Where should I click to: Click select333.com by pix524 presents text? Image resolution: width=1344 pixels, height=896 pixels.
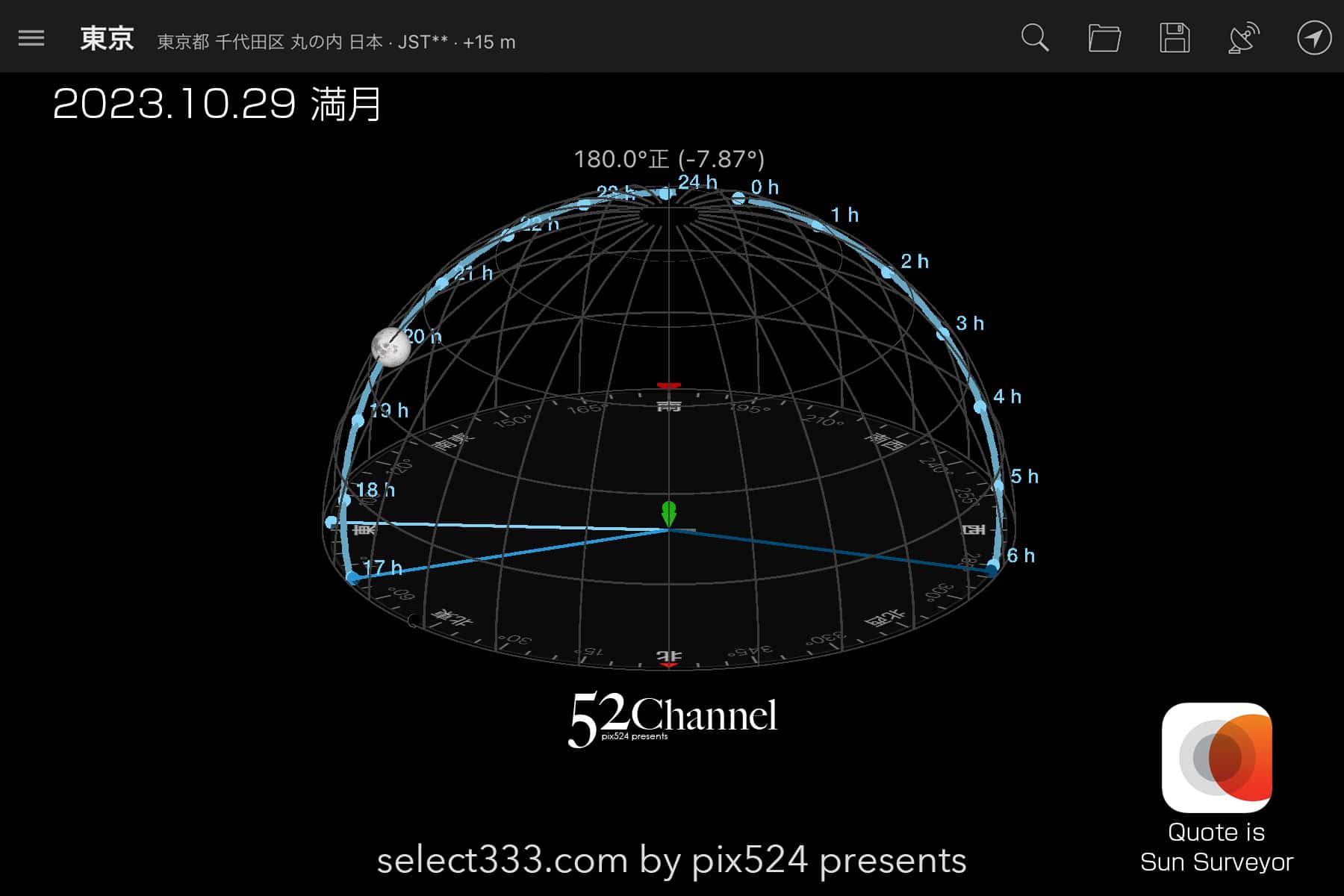[x=671, y=860]
